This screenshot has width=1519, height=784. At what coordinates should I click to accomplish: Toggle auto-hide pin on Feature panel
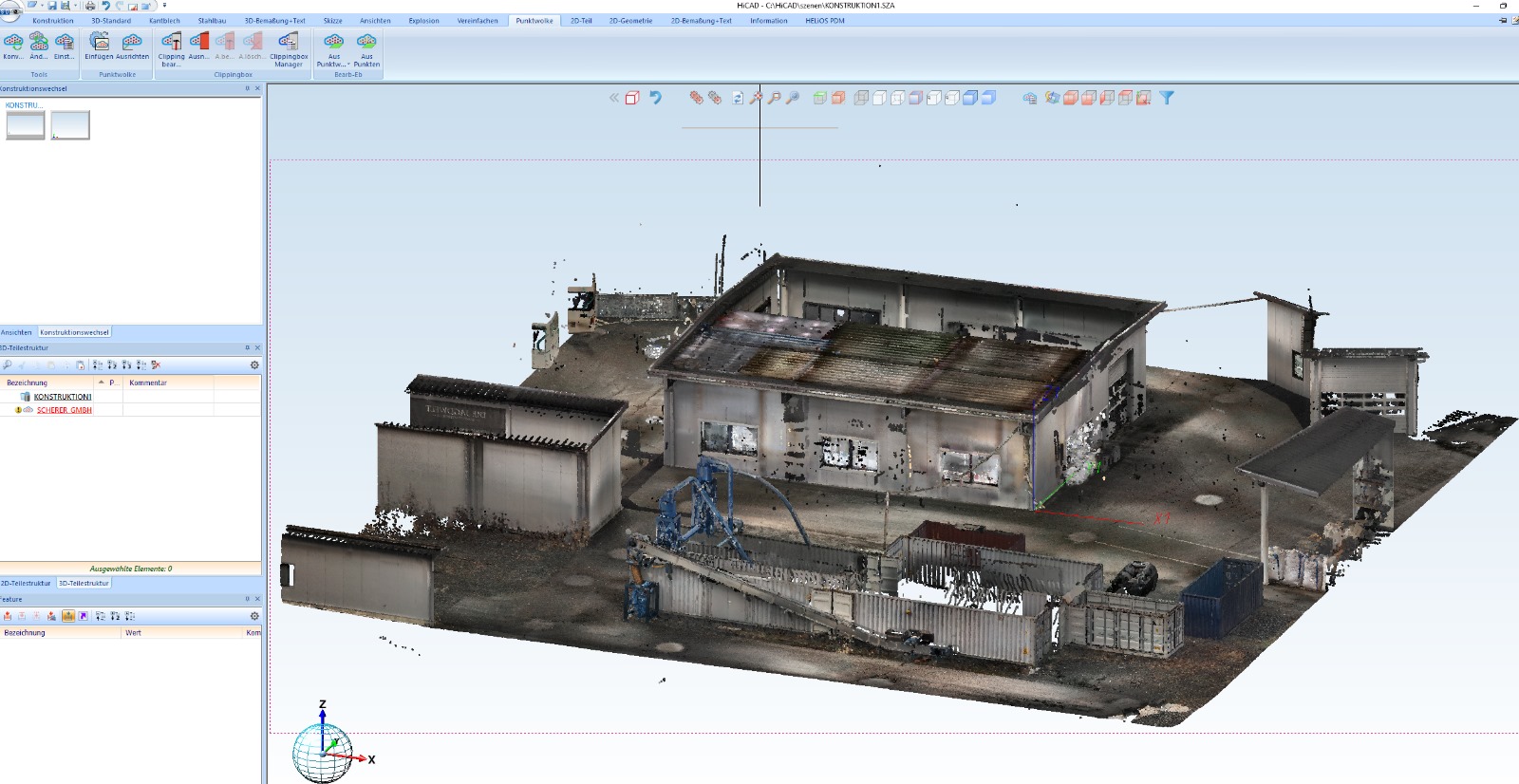tap(248, 599)
